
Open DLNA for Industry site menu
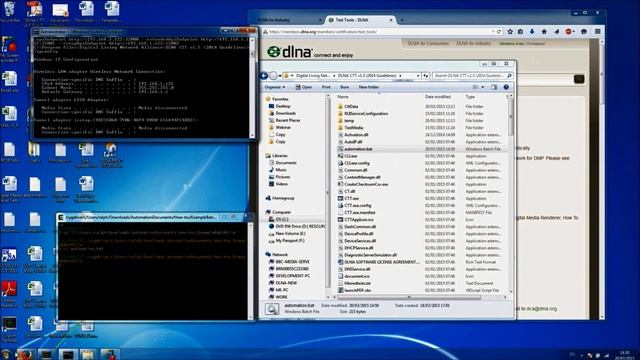(x=473, y=43)
